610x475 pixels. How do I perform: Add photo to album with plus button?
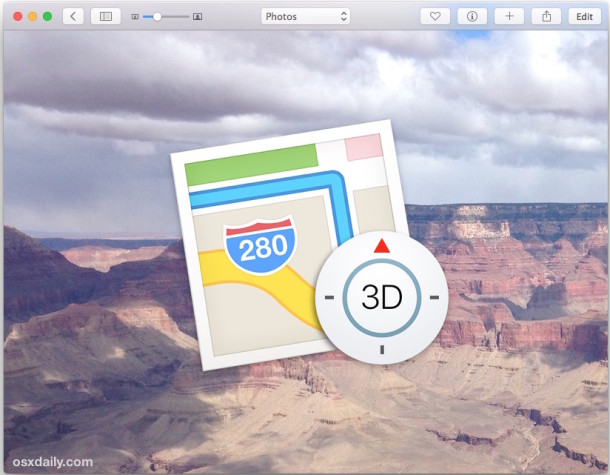tap(509, 16)
